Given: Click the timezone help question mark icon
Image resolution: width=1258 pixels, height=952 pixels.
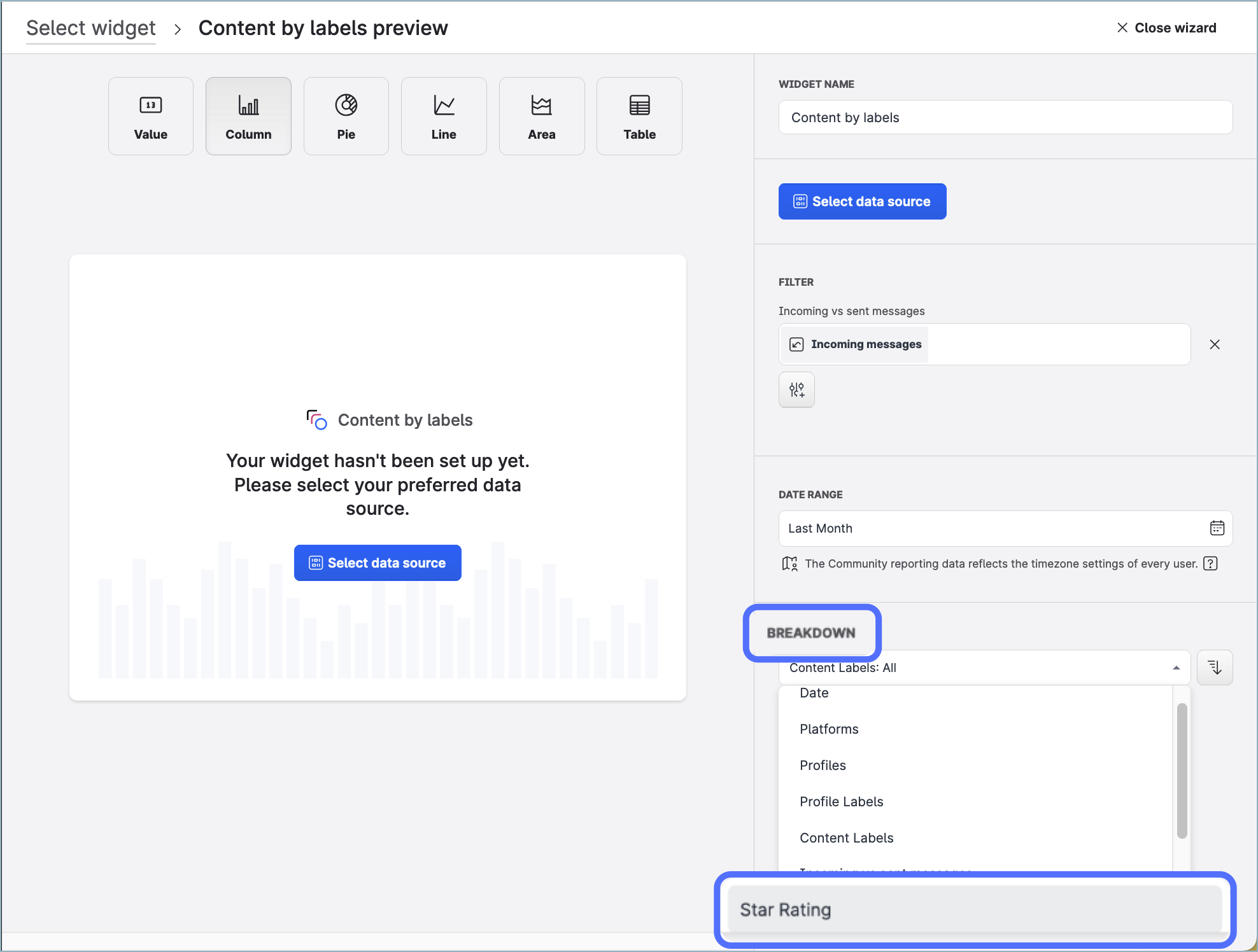Looking at the screenshot, I should tap(1210, 564).
